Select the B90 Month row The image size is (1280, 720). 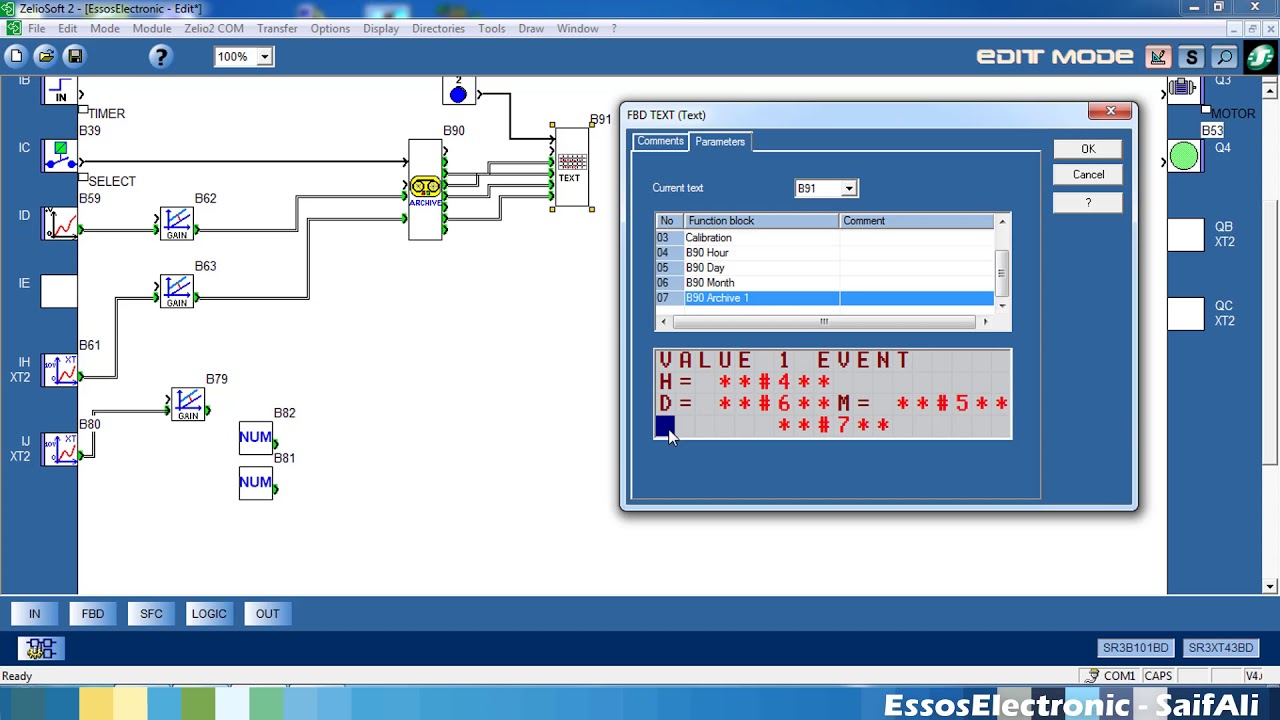[x=824, y=283]
